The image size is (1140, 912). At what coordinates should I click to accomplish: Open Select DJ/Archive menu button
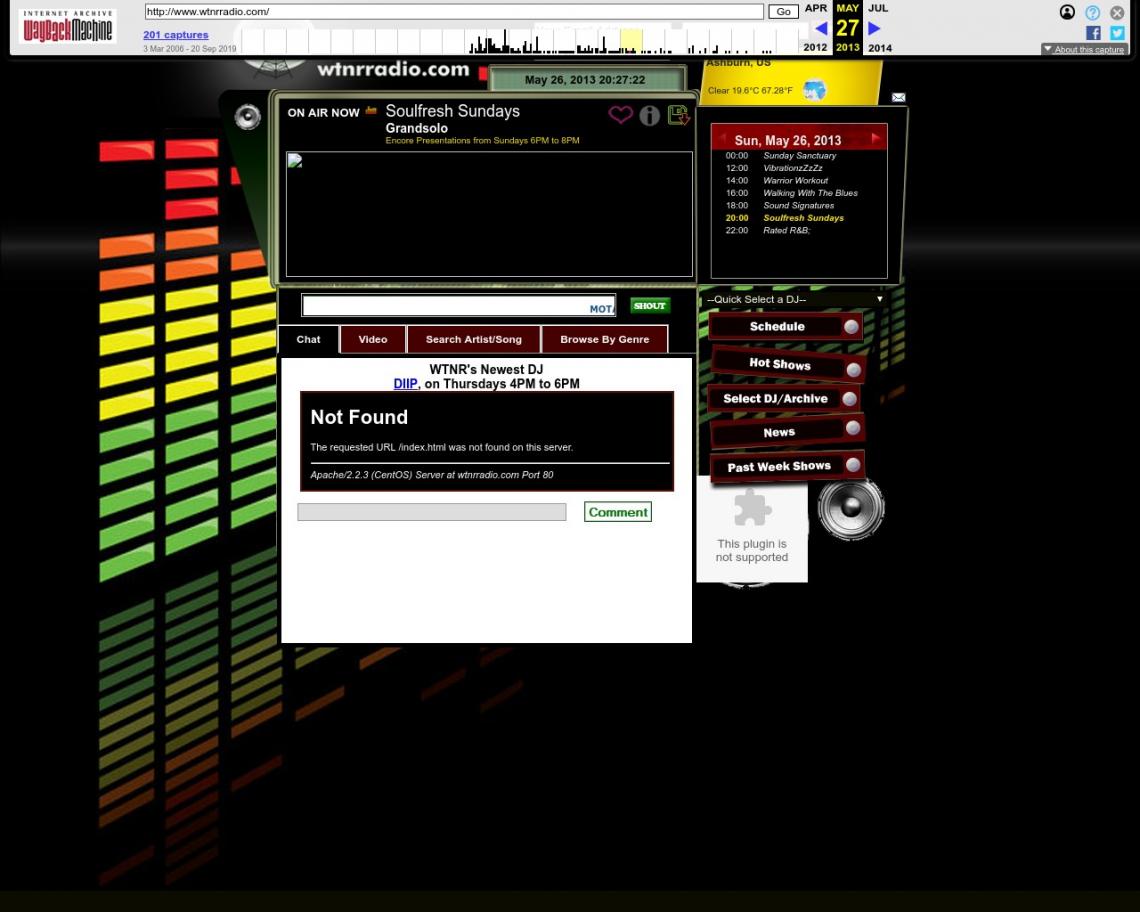[784, 399]
